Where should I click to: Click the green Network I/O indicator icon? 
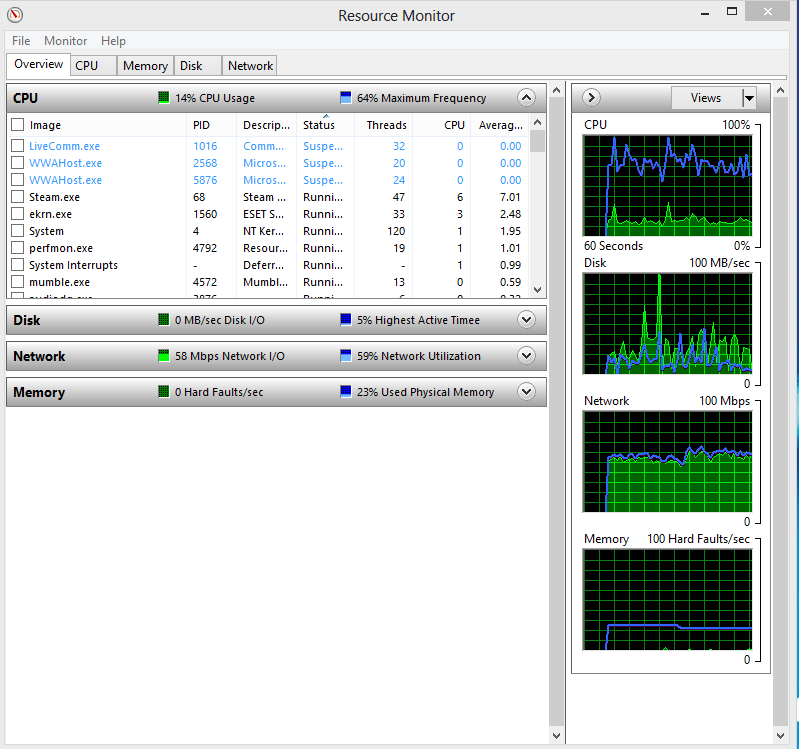tap(164, 356)
